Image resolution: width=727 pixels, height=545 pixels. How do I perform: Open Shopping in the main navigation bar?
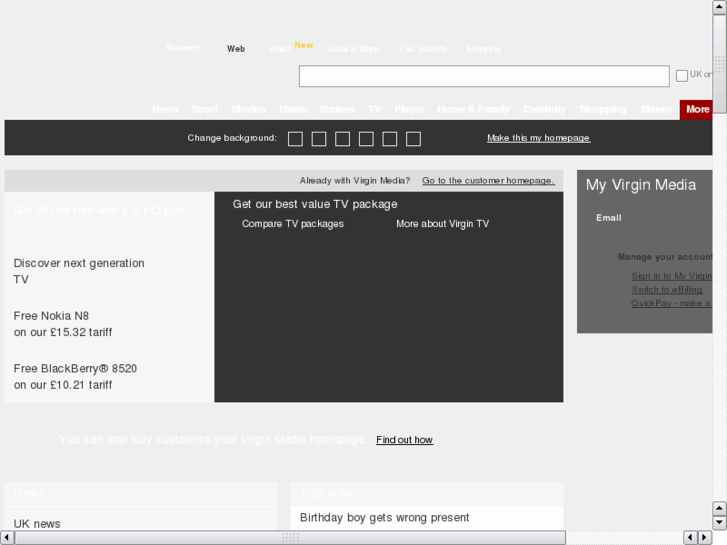[x=603, y=109]
